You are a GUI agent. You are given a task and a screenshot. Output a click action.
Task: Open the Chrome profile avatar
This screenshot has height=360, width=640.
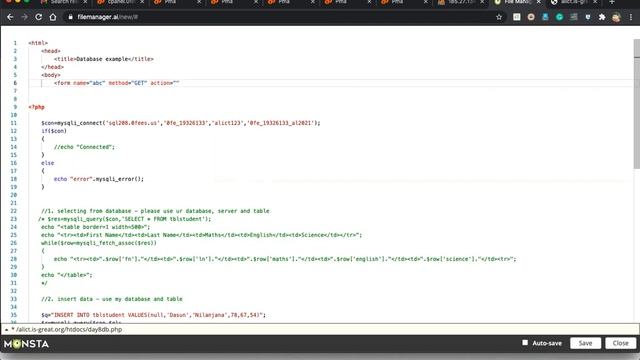click(x=616, y=17)
